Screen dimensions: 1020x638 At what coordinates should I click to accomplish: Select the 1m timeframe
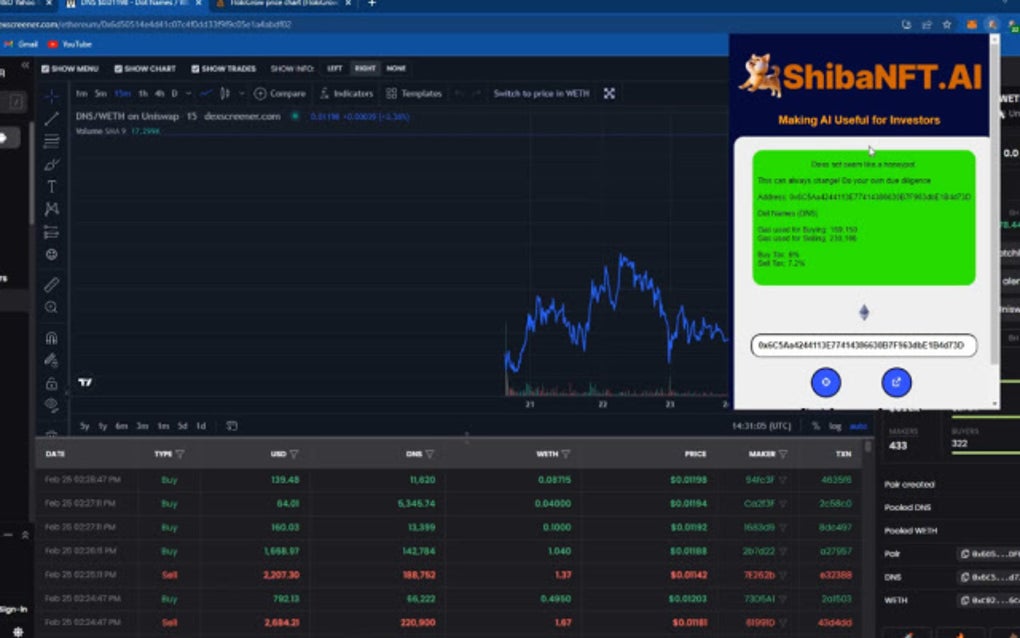[81, 94]
